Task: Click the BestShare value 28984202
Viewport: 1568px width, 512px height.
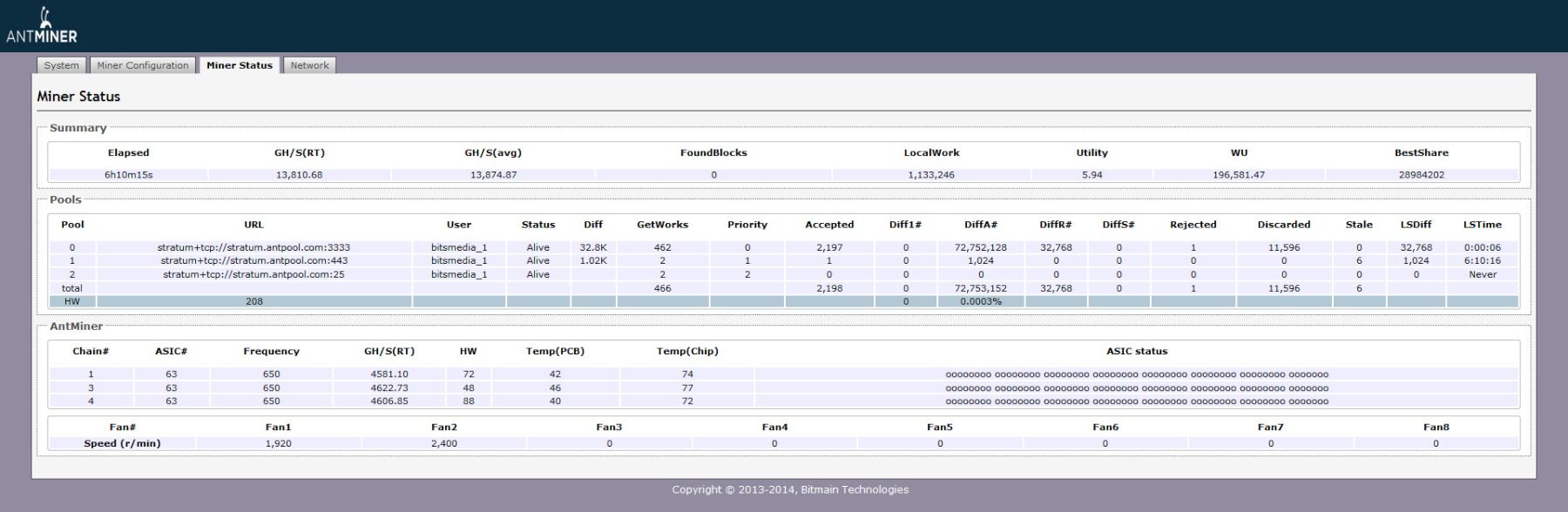Action: tap(1421, 175)
